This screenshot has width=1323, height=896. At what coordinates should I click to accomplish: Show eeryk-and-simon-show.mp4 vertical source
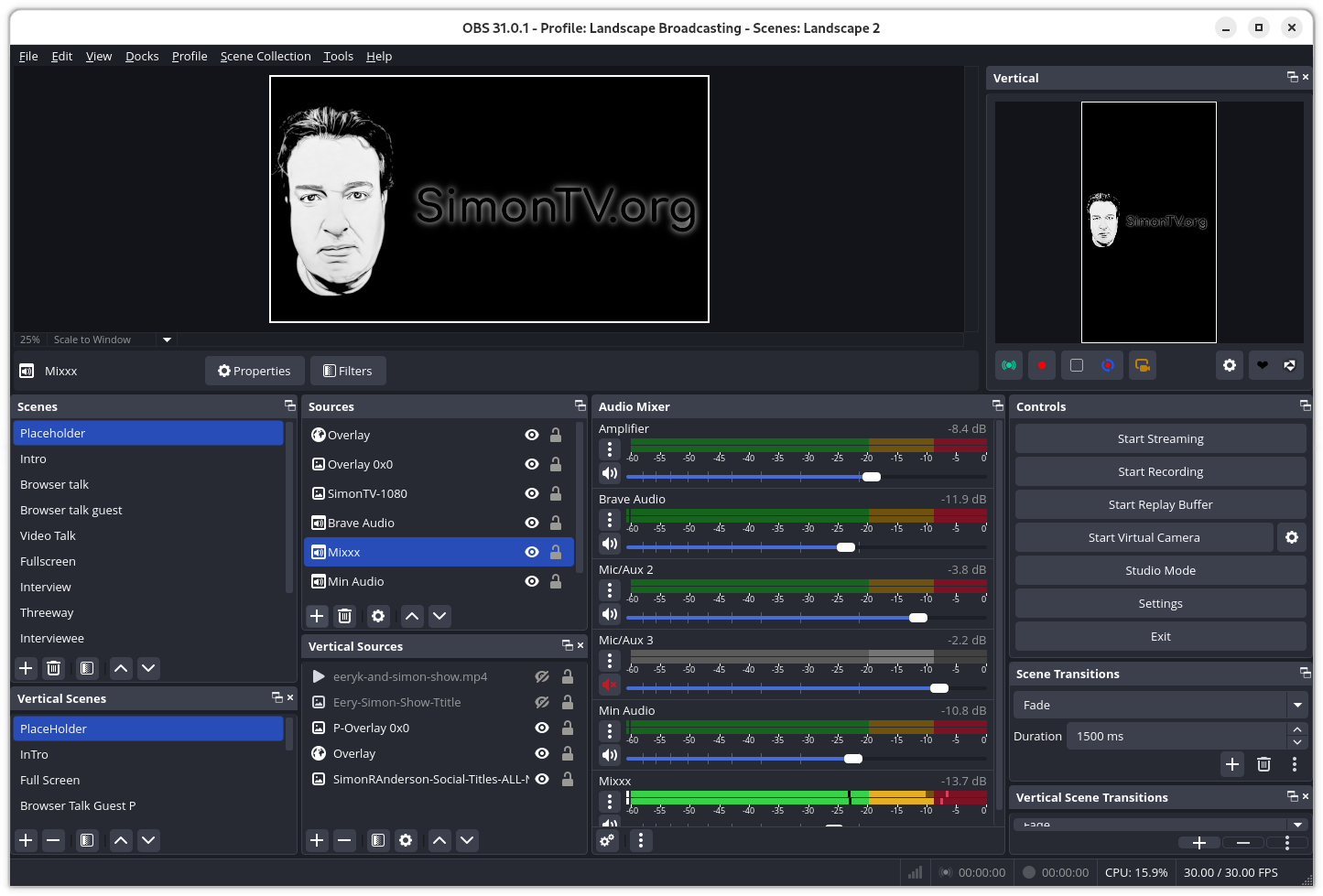click(542, 676)
